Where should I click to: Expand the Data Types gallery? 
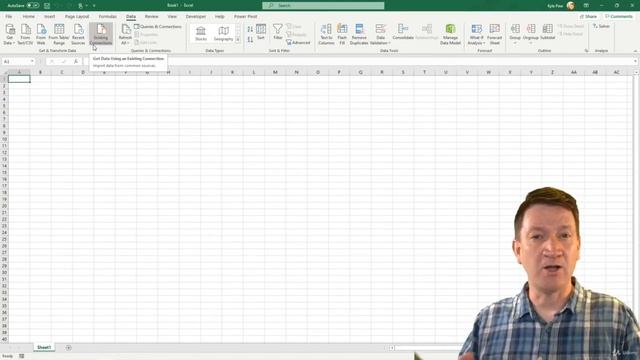(x=238, y=40)
